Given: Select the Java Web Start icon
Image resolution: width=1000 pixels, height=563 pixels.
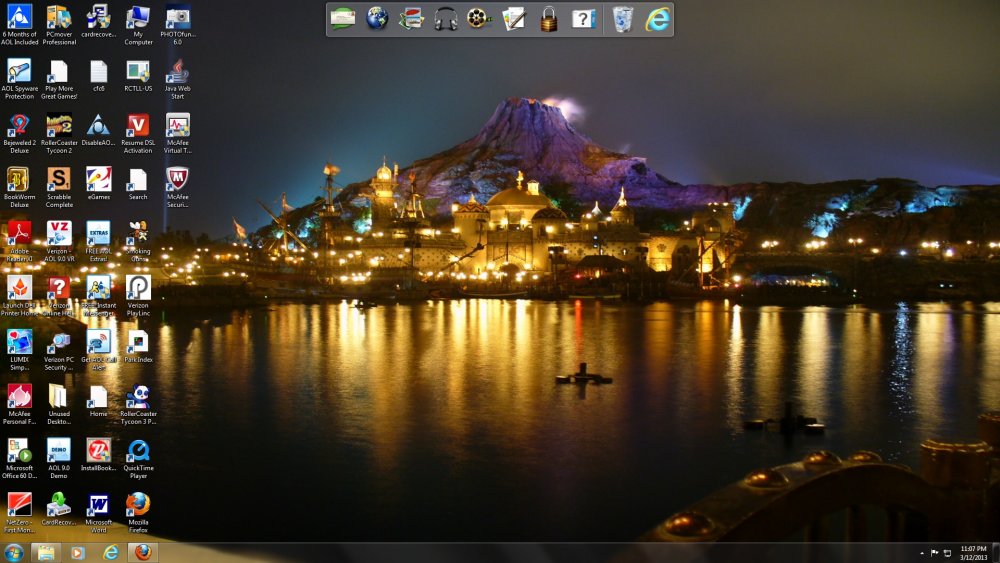Looking at the screenshot, I should coord(177,80).
